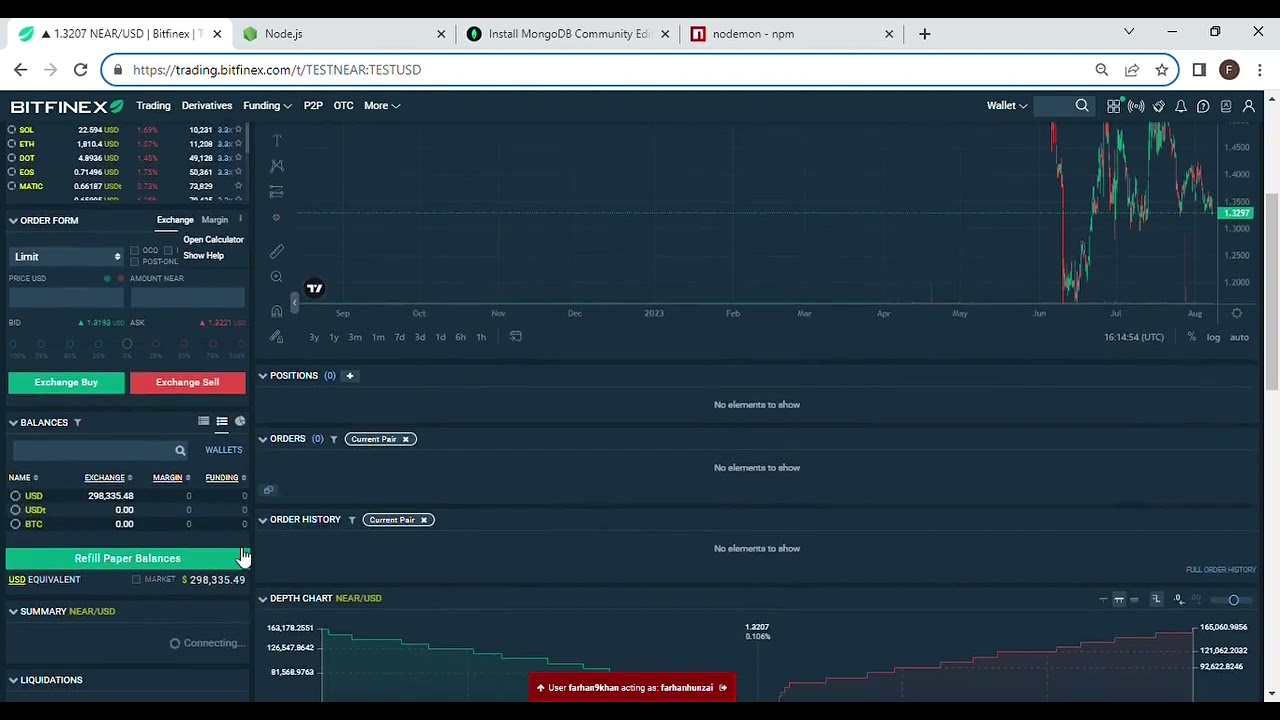This screenshot has width=1280, height=720.
Task: Open the Limit order type dropdown
Action: tap(66, 257)
